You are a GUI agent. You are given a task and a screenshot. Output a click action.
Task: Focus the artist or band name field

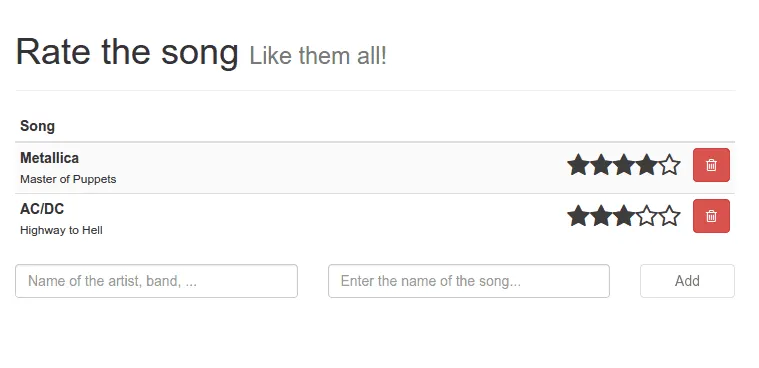156,281
